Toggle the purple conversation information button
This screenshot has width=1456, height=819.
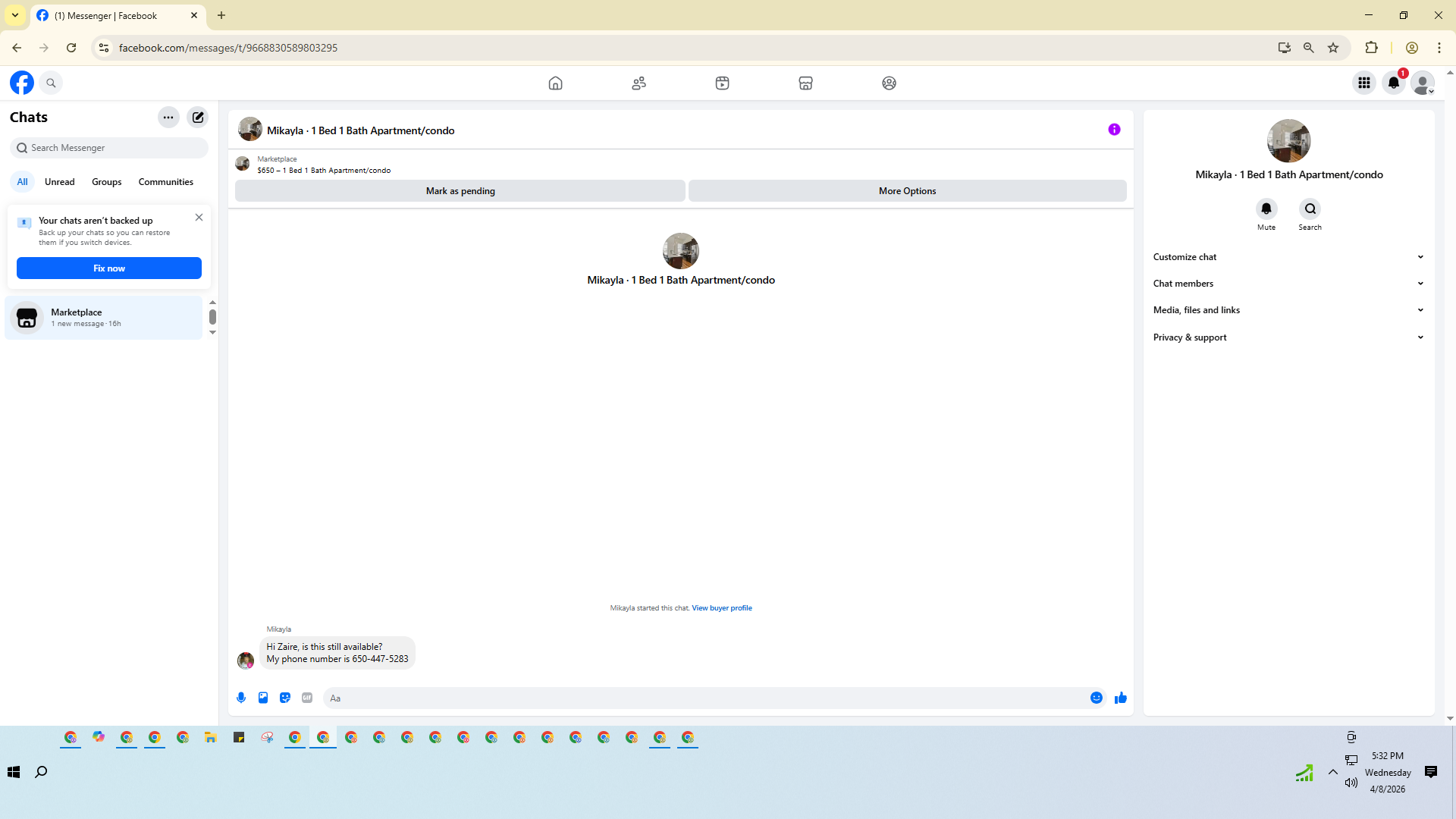tap(1114, 130)
